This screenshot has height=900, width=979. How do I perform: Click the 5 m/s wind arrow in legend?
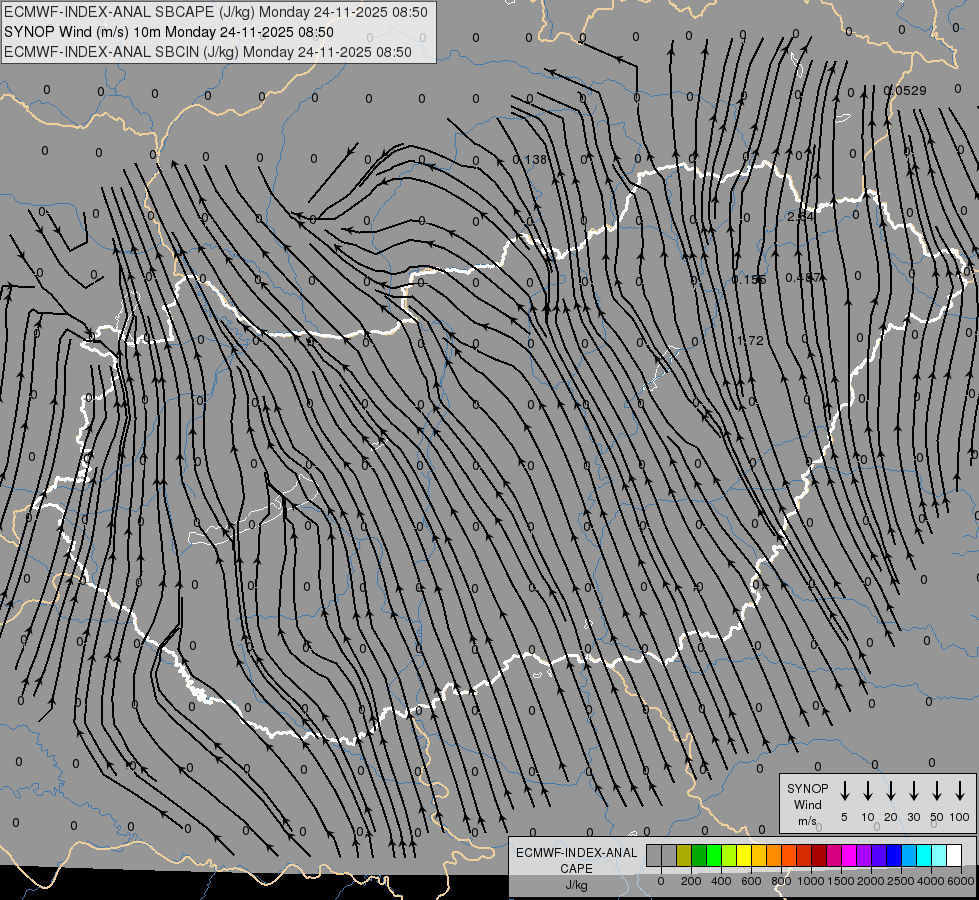point(844,791)
